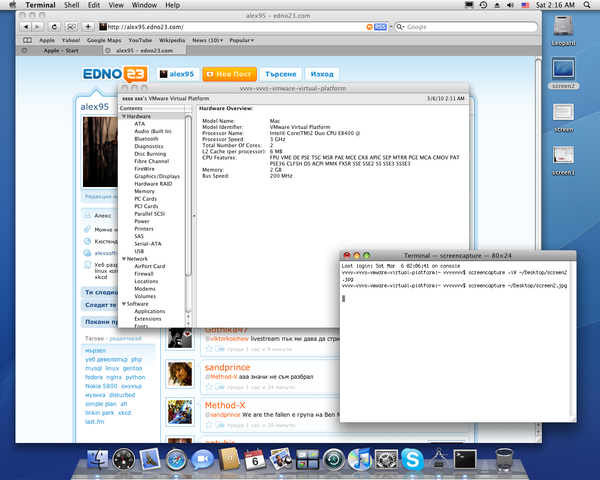Image resolution: width=600 pixels, height=480 pixels.
Task: Open the Google search options dropdown
Action: click(400, 27)
